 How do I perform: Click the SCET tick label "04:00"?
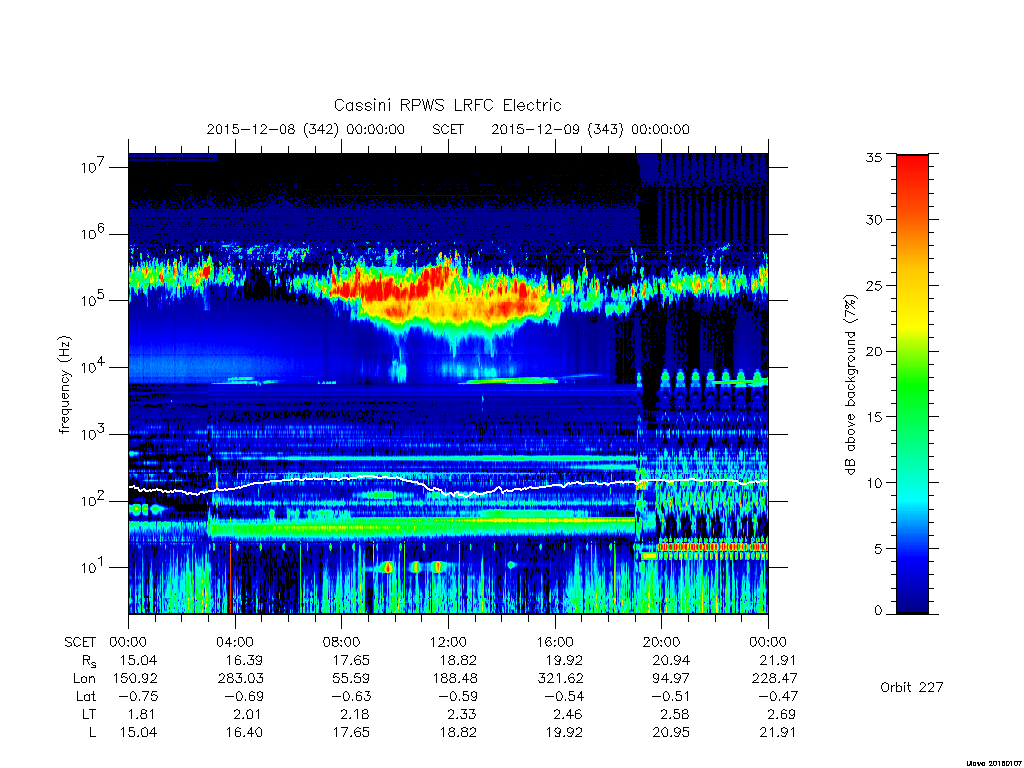234,642
